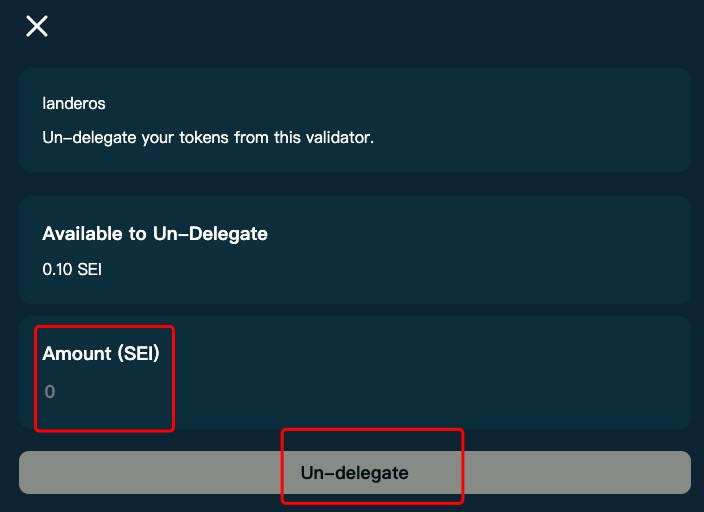Focus the amount input field
704x512 pixels.
300,392
